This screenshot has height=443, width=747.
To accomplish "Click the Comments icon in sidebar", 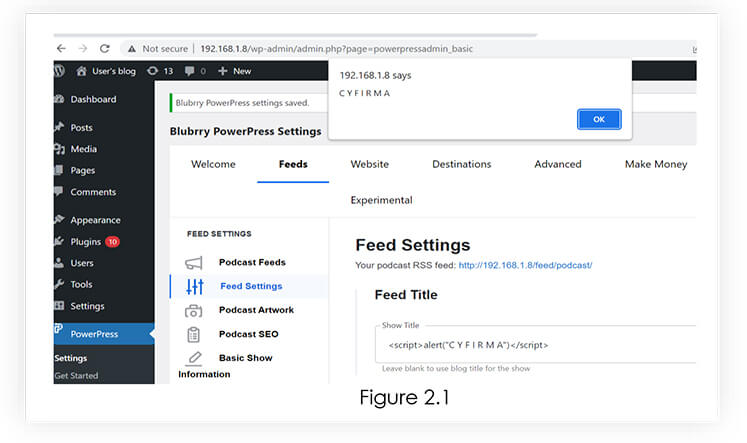I will [59, 191].
